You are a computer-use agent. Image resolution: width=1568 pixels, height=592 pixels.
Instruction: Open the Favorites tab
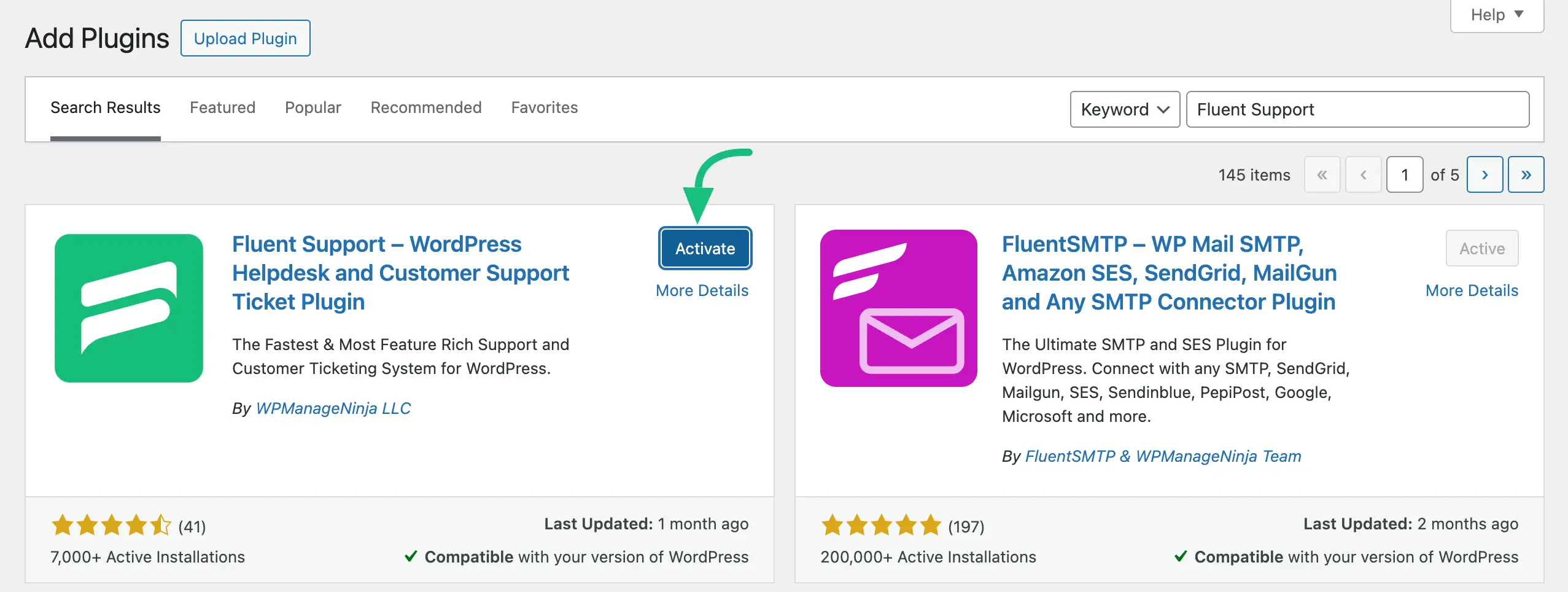(545, 107)
